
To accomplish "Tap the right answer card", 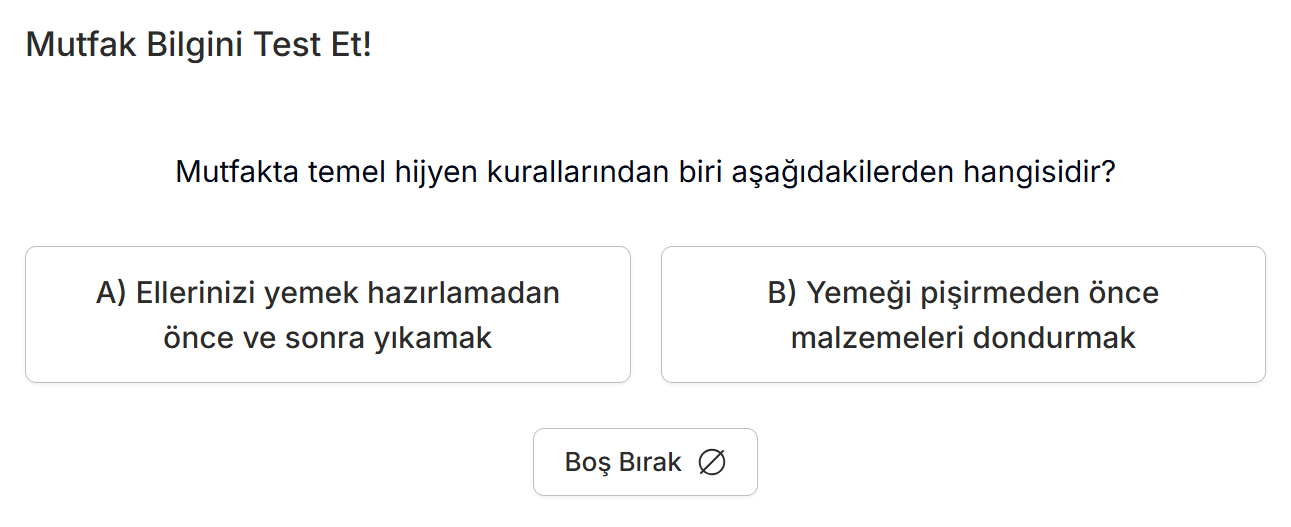I will [963, 315].
